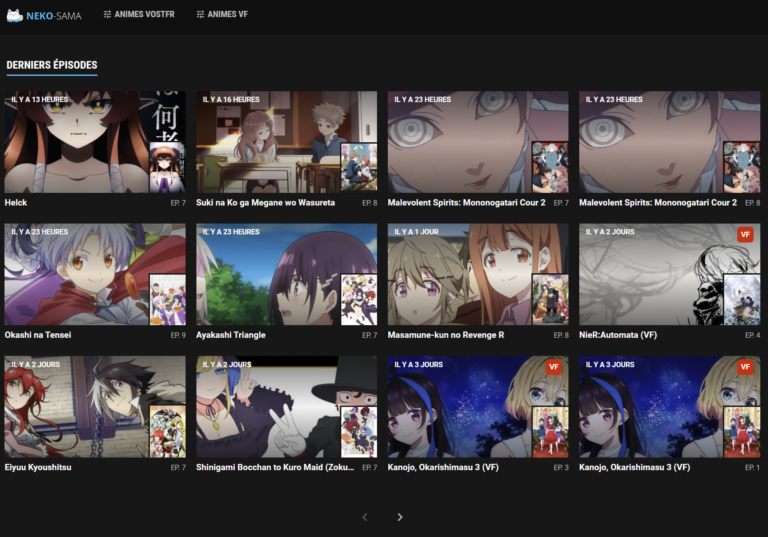
Task: Click the filter icon beside Animes VOSTFR
Action: [x=107, y=15]
